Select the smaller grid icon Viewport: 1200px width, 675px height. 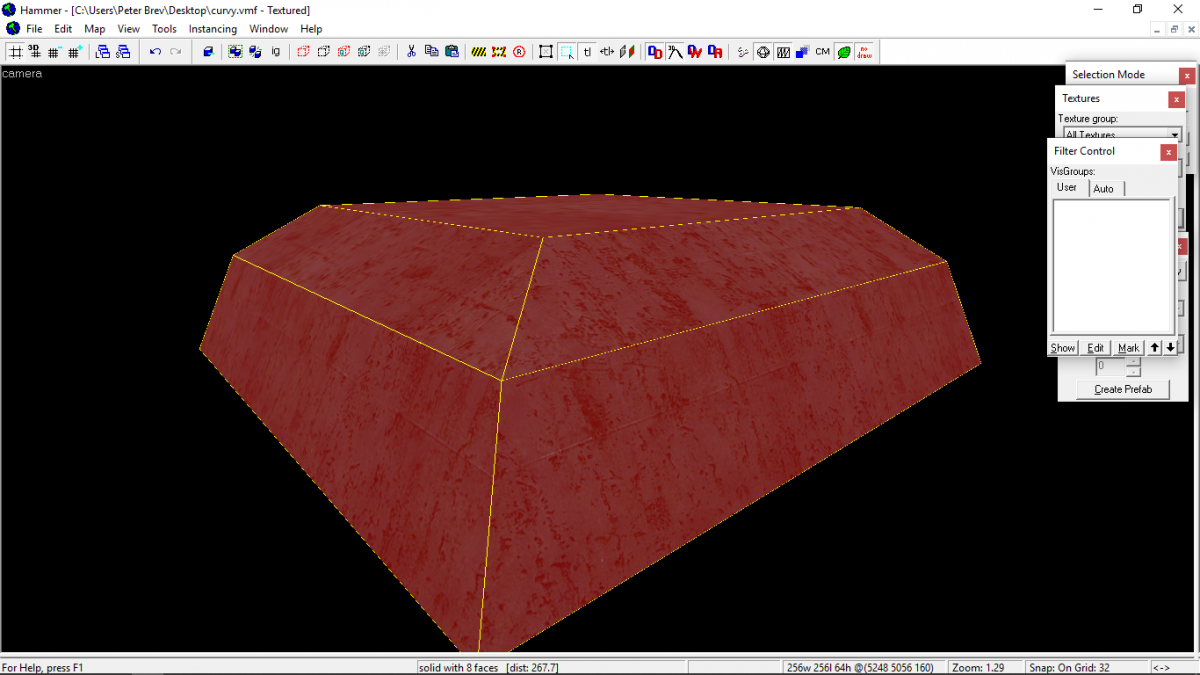point(52,51)
